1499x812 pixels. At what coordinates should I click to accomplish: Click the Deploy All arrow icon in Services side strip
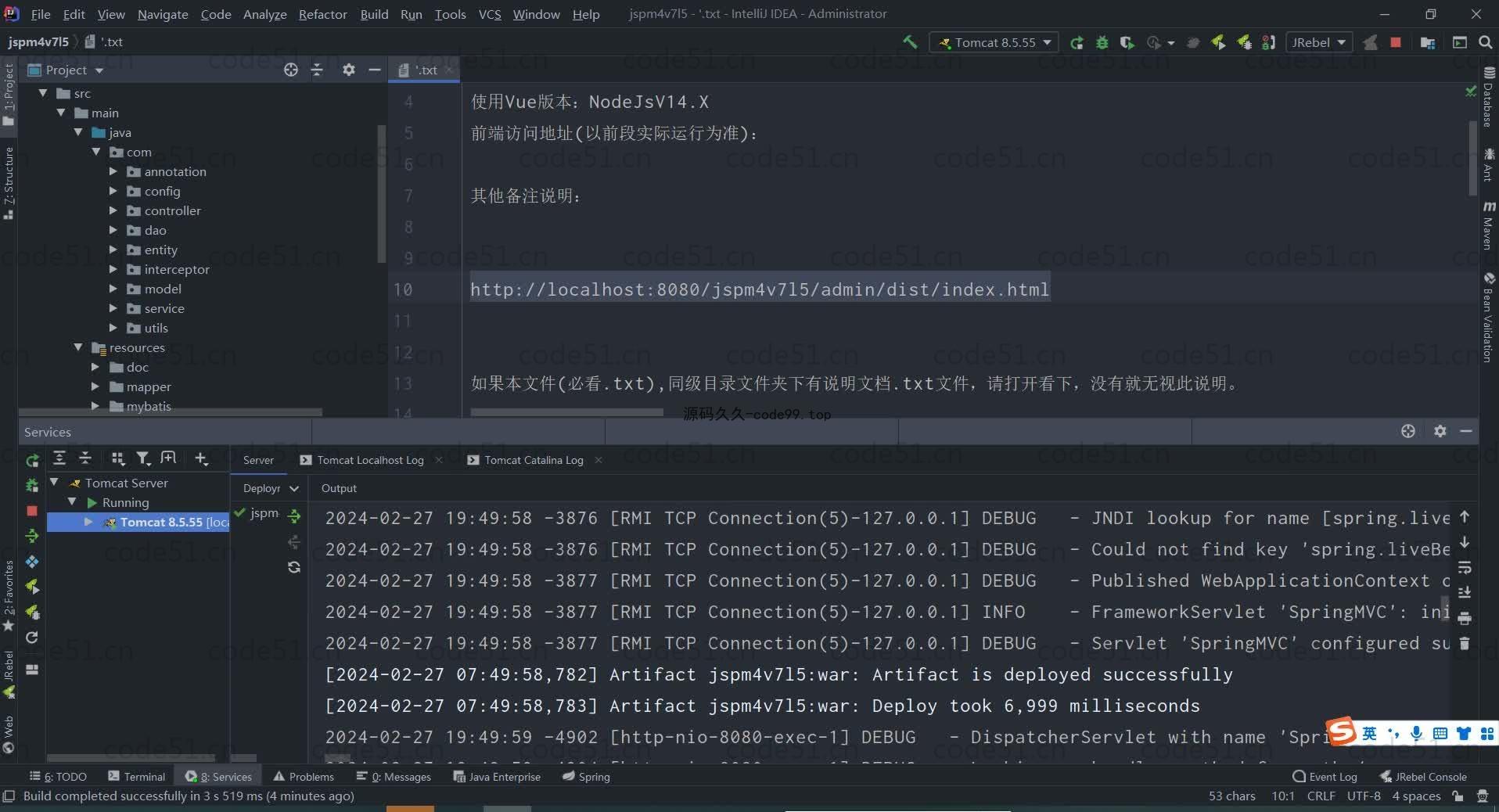(x=32, y=536)
